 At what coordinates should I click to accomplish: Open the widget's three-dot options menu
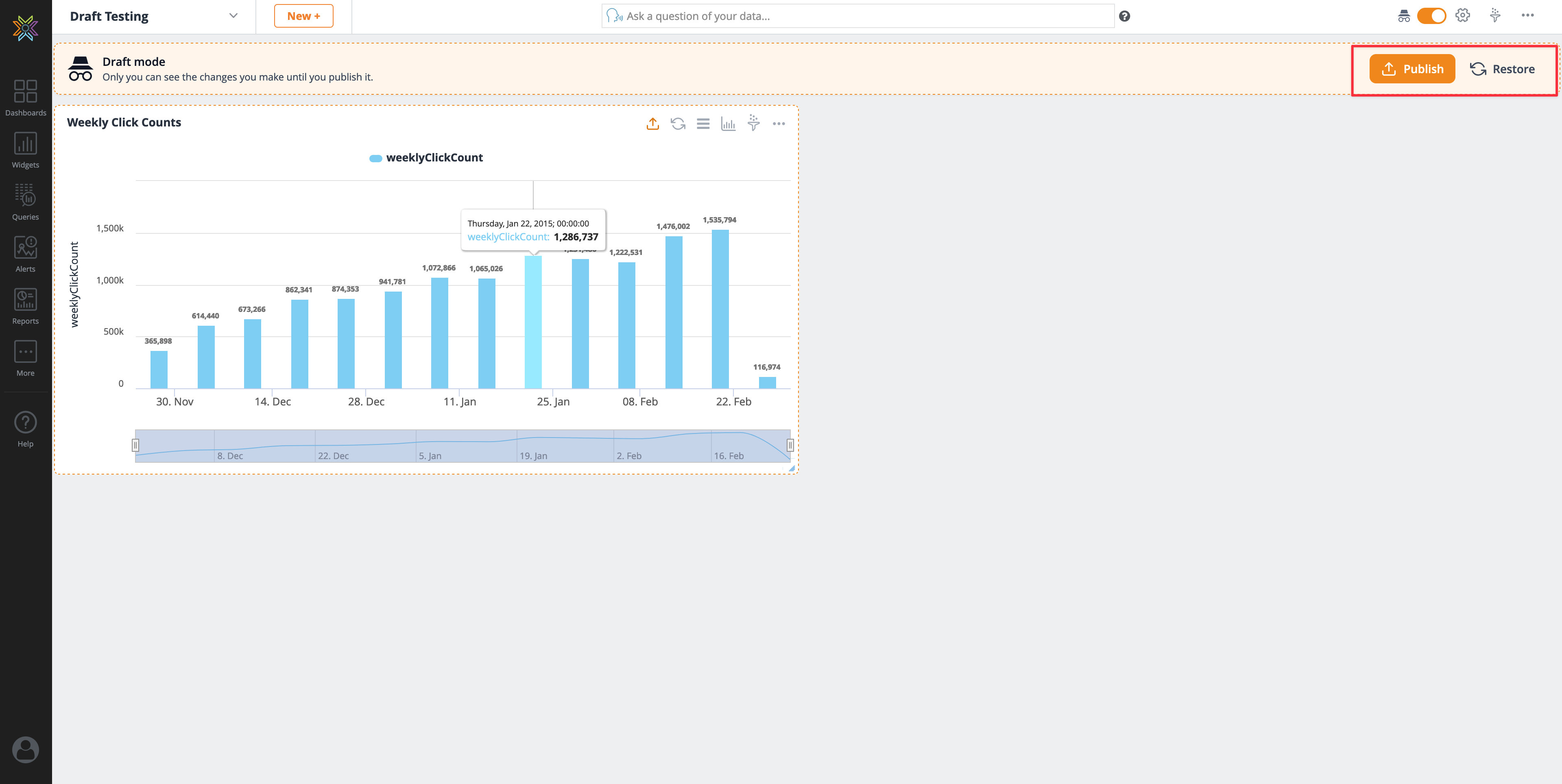[x=779, y=124]
